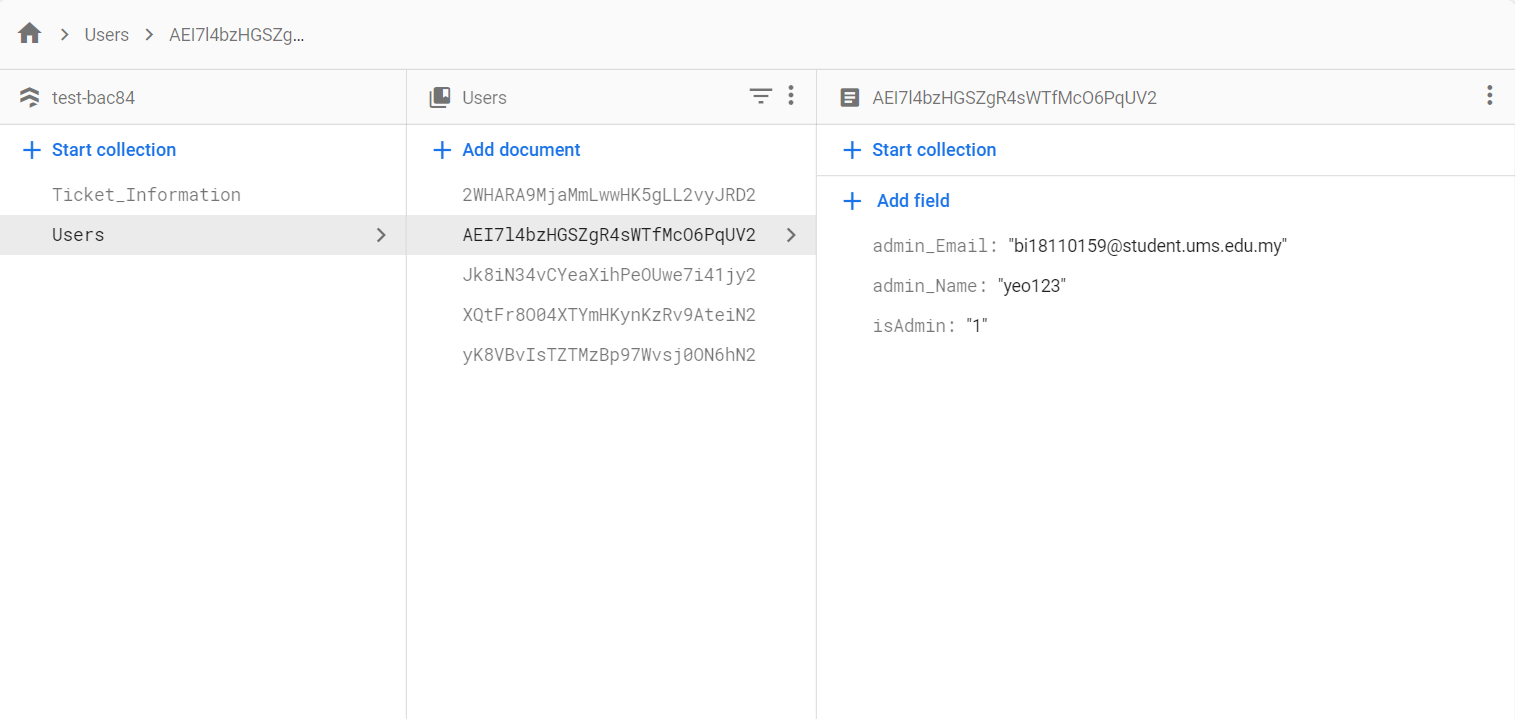The height and width of the screenshot is (719, 1515).
Task: Open Users breadcrumb link
Action: 107,35
